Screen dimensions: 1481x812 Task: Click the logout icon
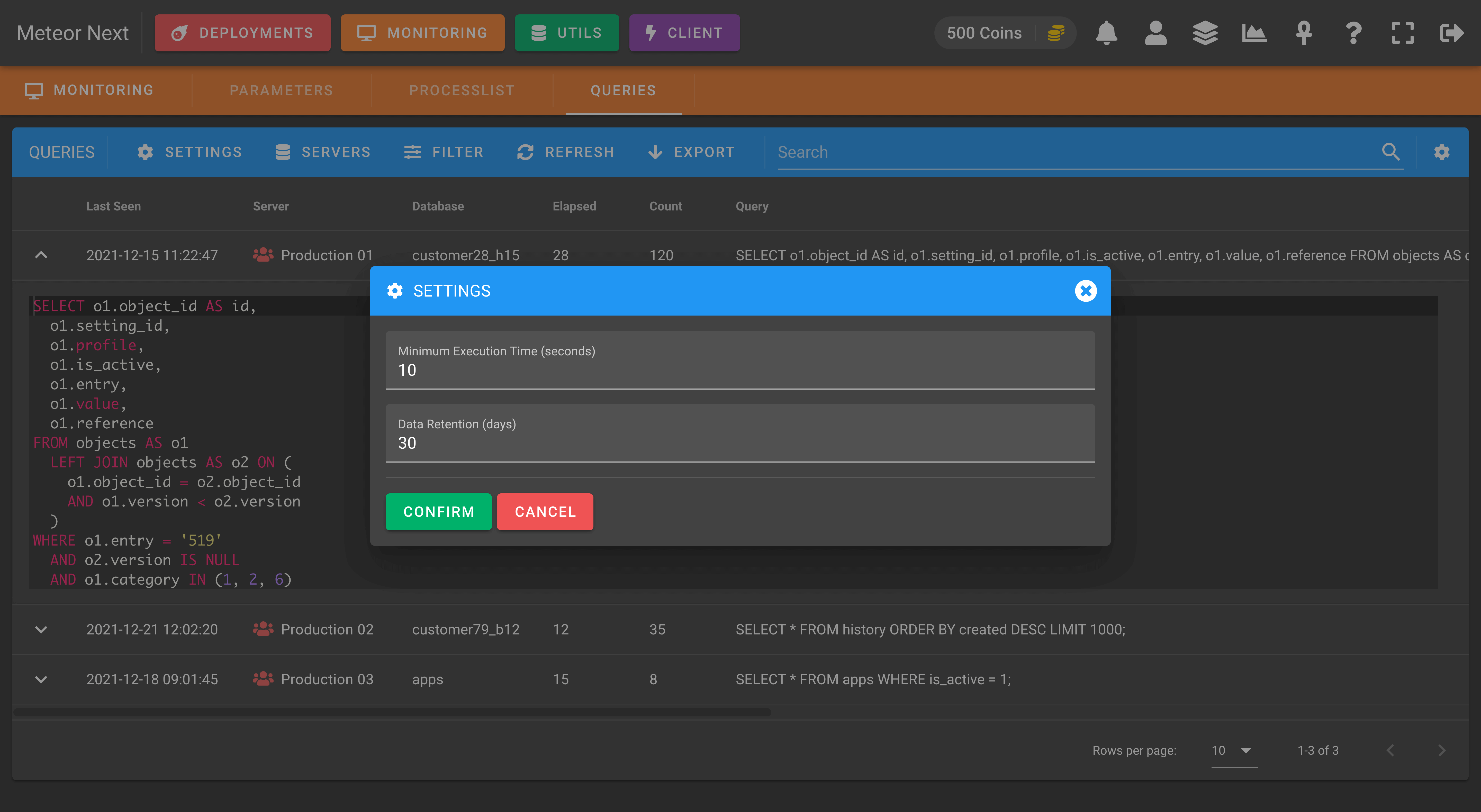(x=1452, y=33)
